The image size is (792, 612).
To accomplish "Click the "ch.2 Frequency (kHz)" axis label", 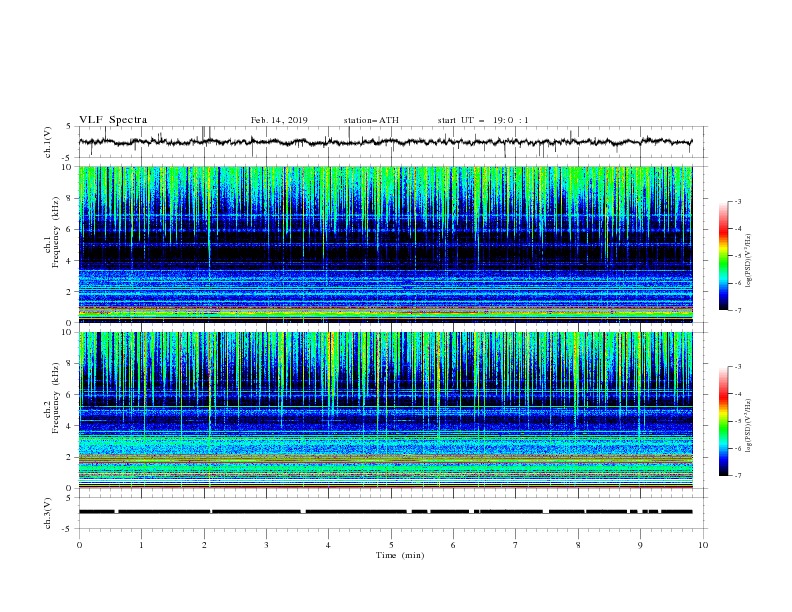I will [52, 398].
